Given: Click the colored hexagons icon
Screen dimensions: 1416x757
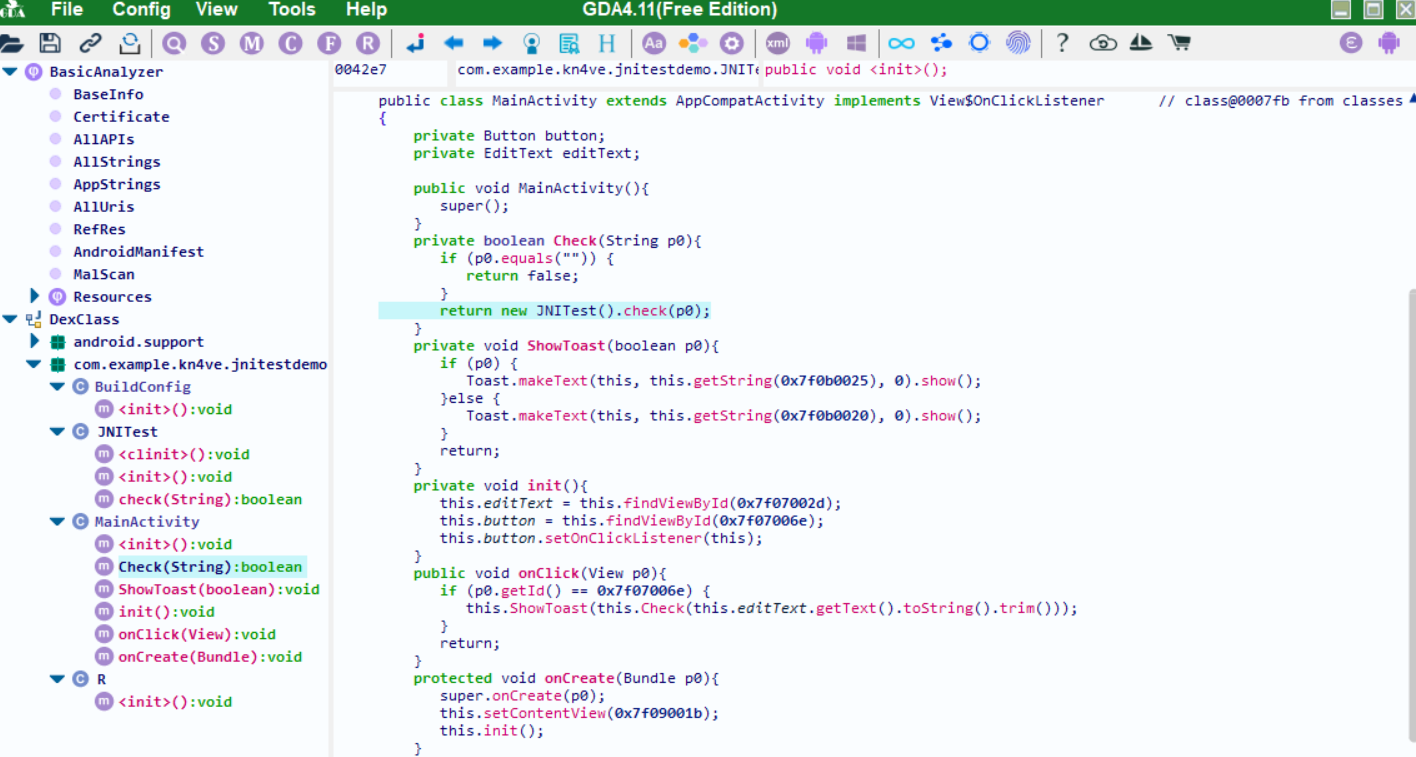Looking at the screenshot, I should click(692, 43).
